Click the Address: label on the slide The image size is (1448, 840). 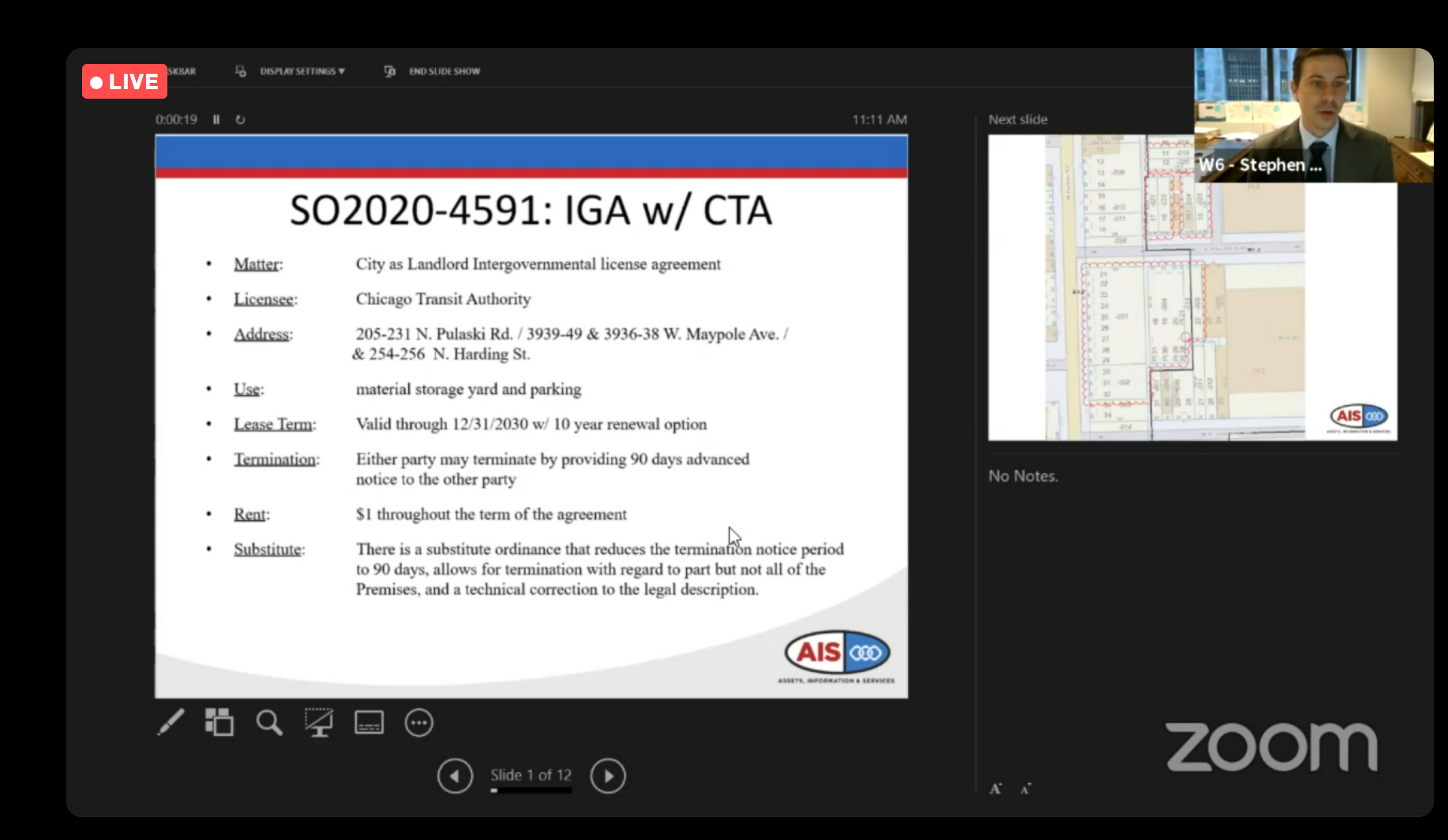tap(263, 334)
